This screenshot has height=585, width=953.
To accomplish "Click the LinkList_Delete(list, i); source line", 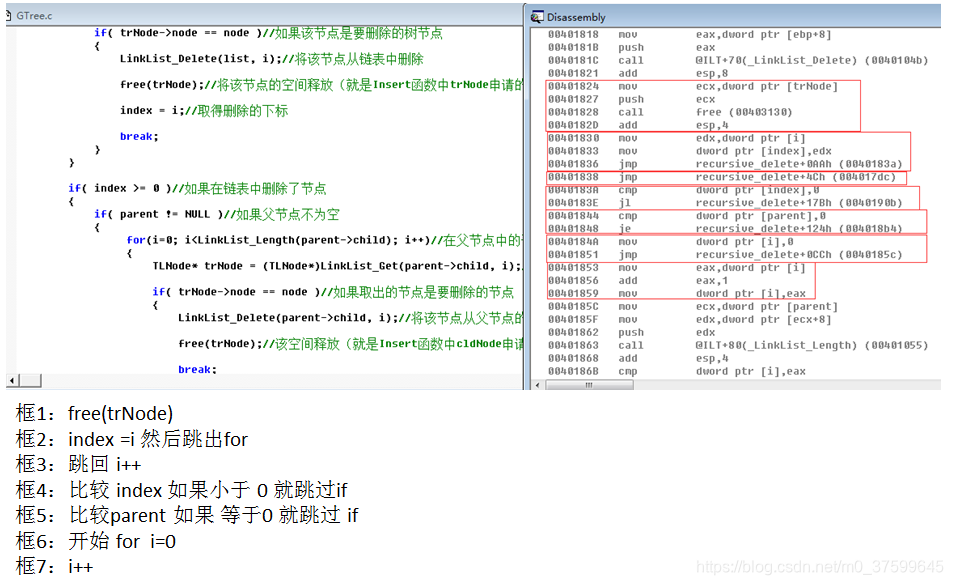I will click(271, 59).
